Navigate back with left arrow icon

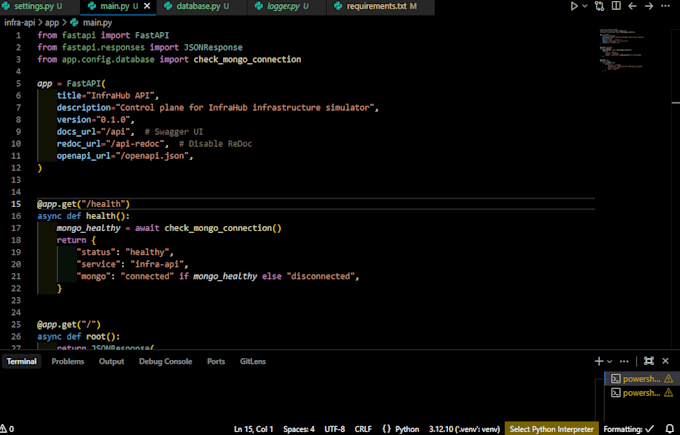click(632, 6)
